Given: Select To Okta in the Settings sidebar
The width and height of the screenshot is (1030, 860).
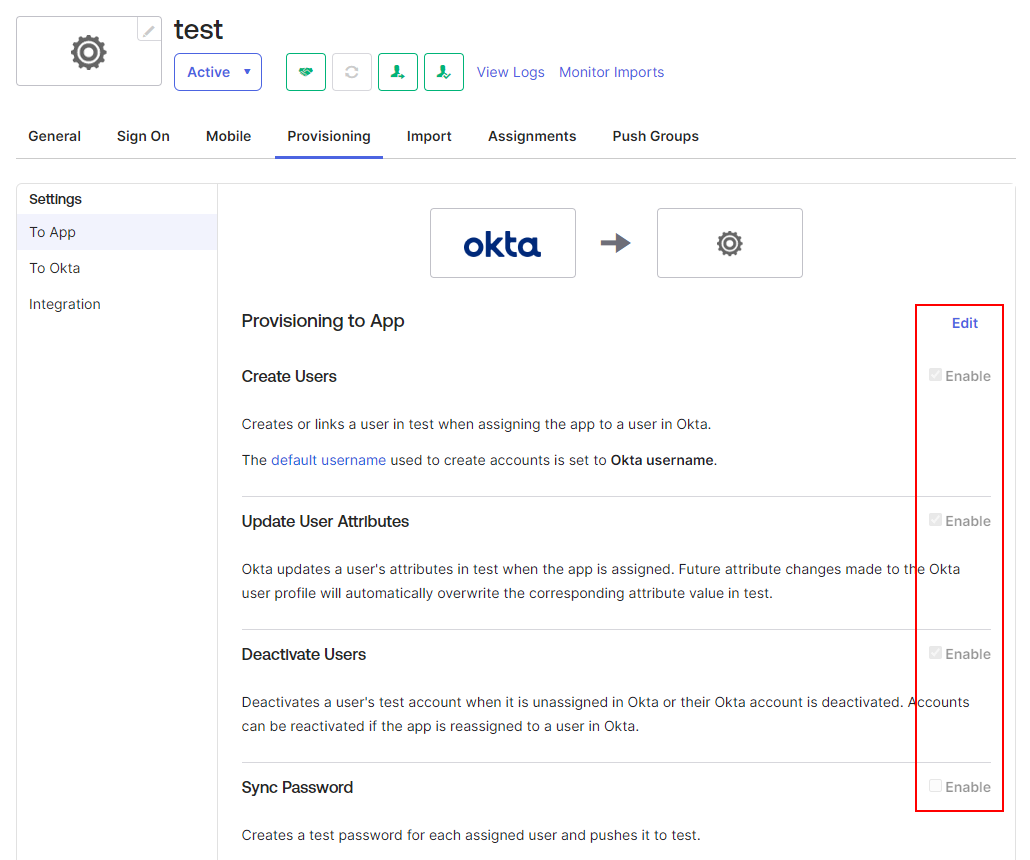Looking at the screenshot, I should tap(55, 268).
